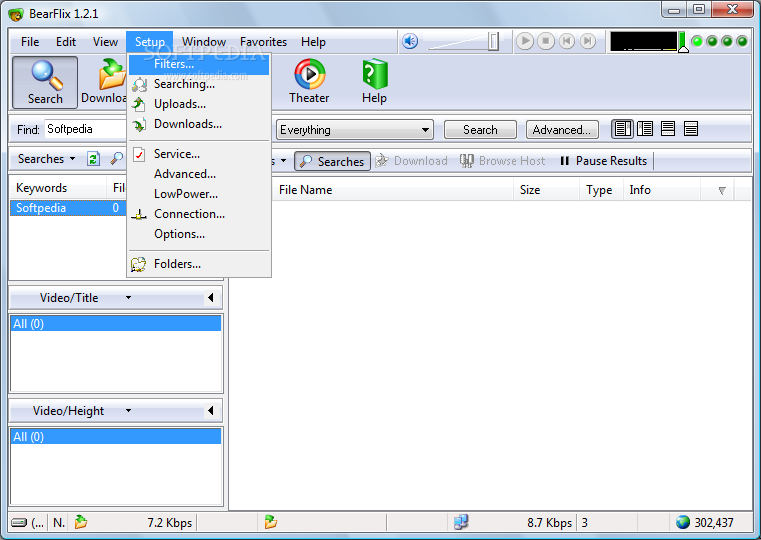Sort by Type column header

tap(601, 190)
